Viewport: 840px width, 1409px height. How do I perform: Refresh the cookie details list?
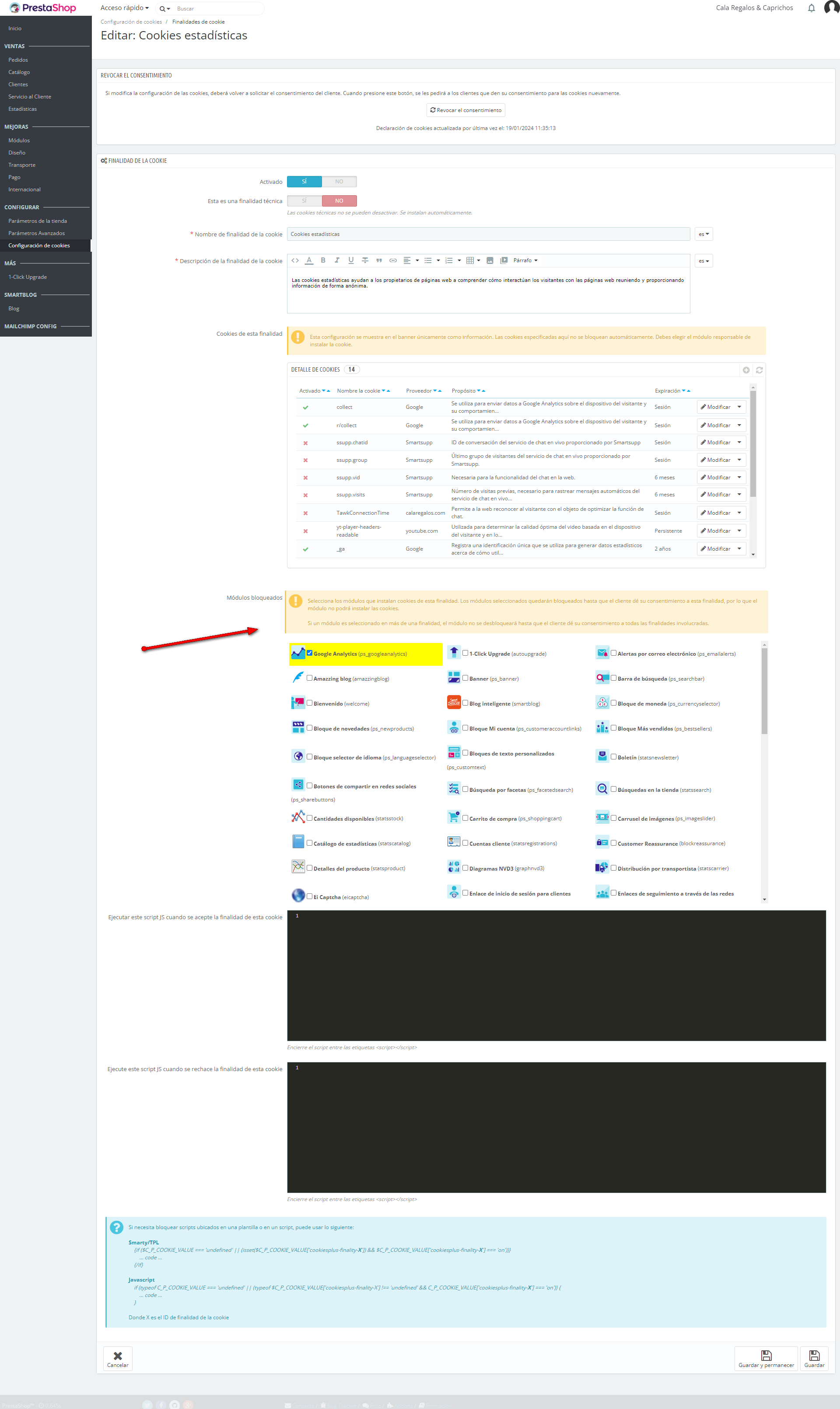(759, 370)
